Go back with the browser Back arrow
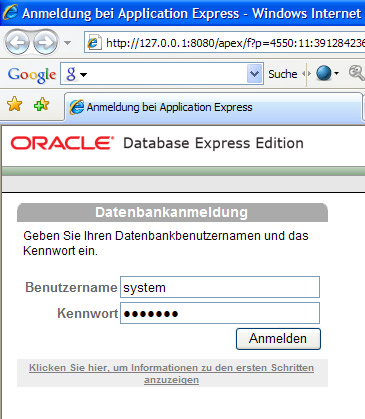This screenshot has width=365, height=419. (x=17, y=42)
